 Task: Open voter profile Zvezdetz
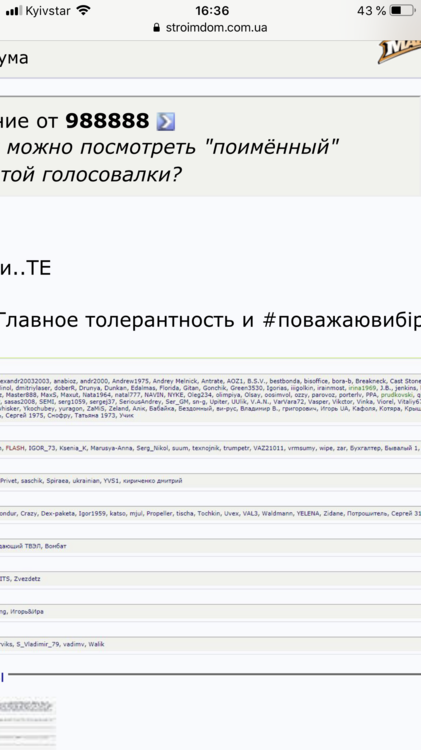[27, 579]
